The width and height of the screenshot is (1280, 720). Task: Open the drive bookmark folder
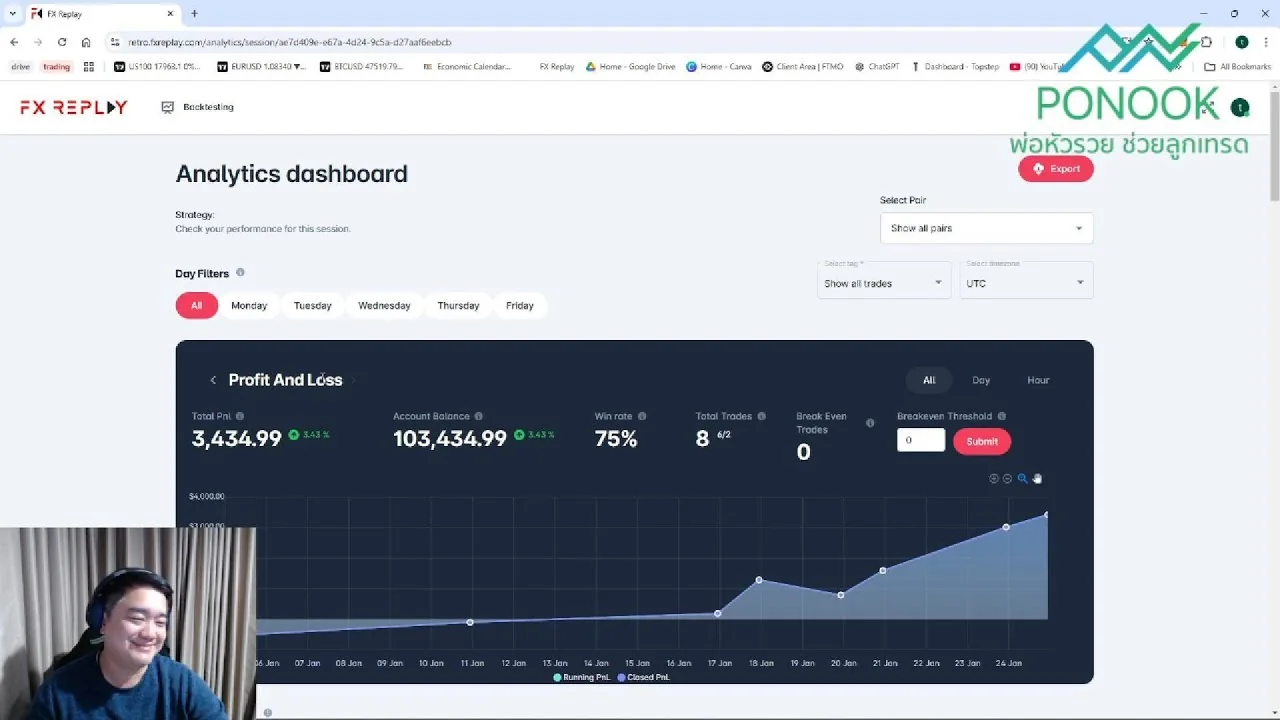click(x=21, y=67)
